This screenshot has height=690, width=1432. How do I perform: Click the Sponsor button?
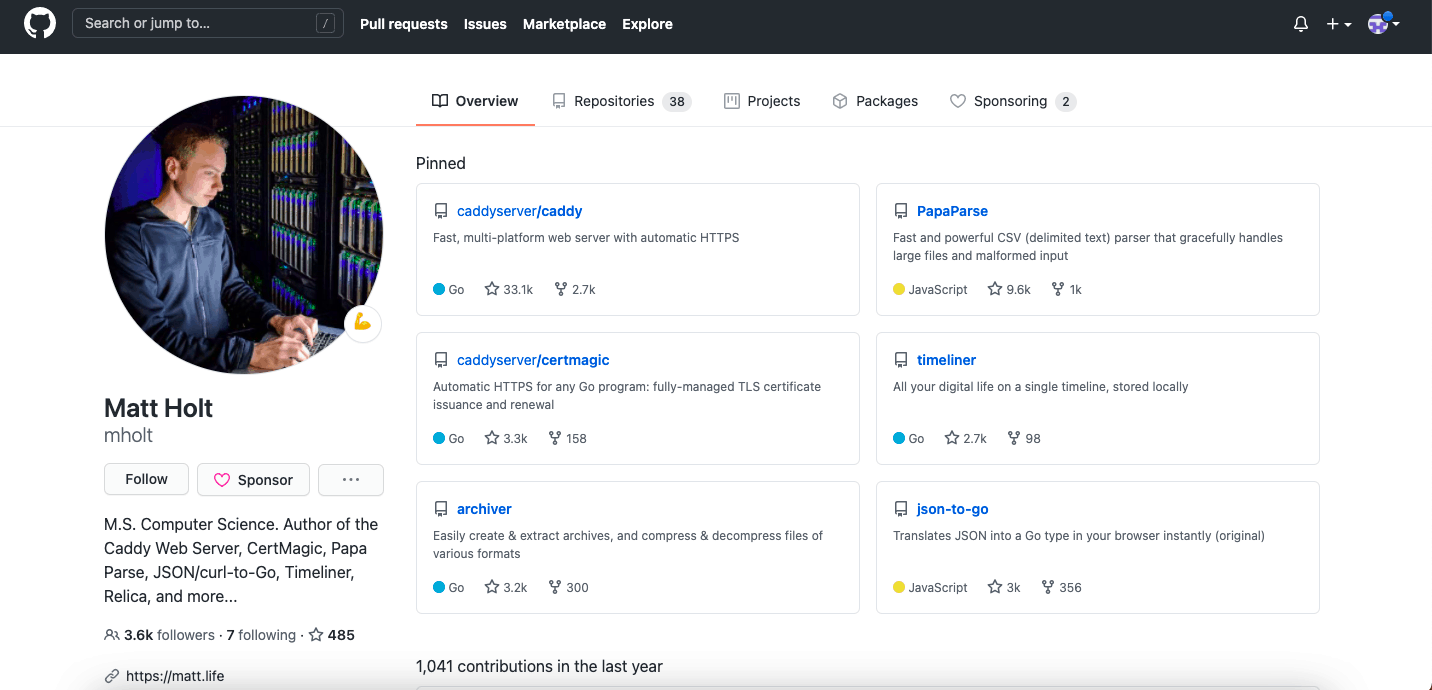[253, 479]
